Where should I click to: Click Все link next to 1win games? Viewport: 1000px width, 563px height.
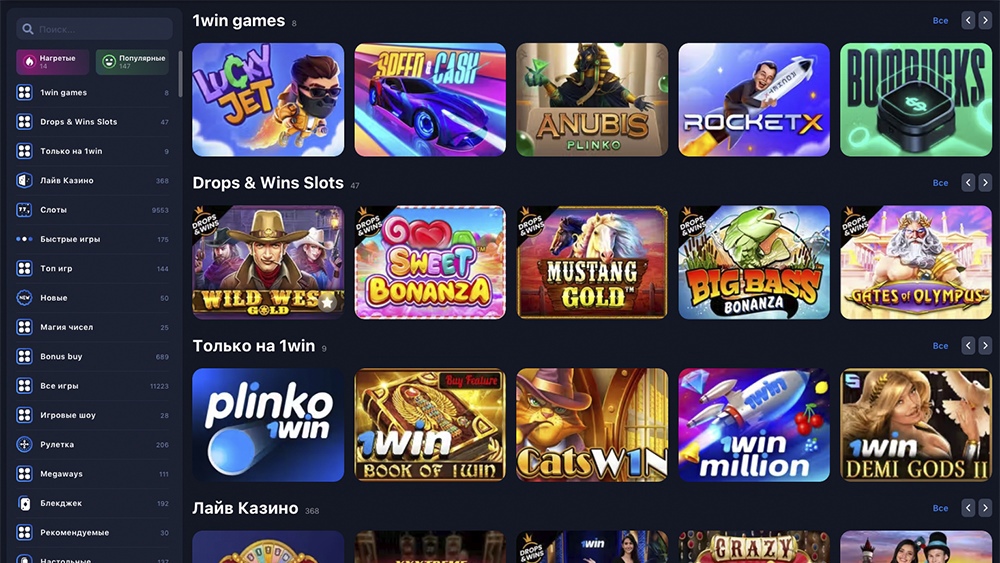(940, 20)
